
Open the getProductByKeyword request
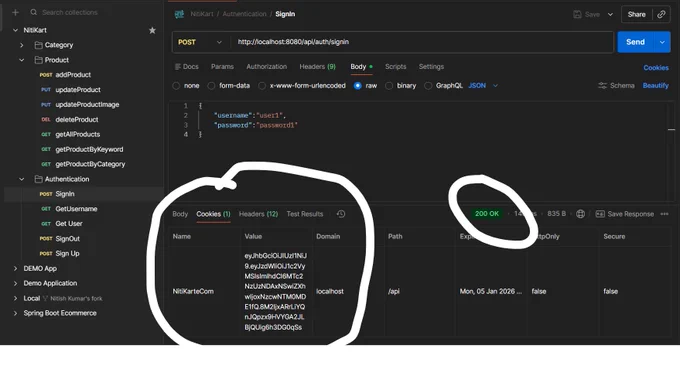[82, 149]
